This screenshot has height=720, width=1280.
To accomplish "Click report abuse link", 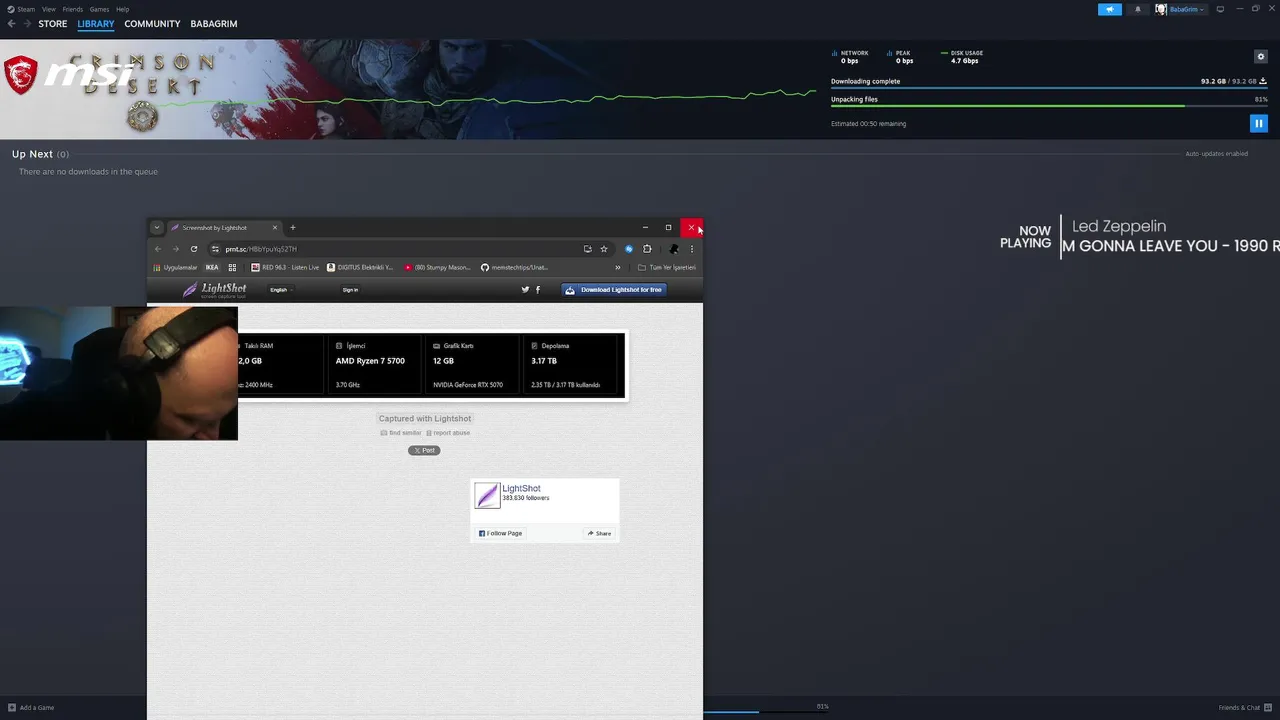I will 448,433.
